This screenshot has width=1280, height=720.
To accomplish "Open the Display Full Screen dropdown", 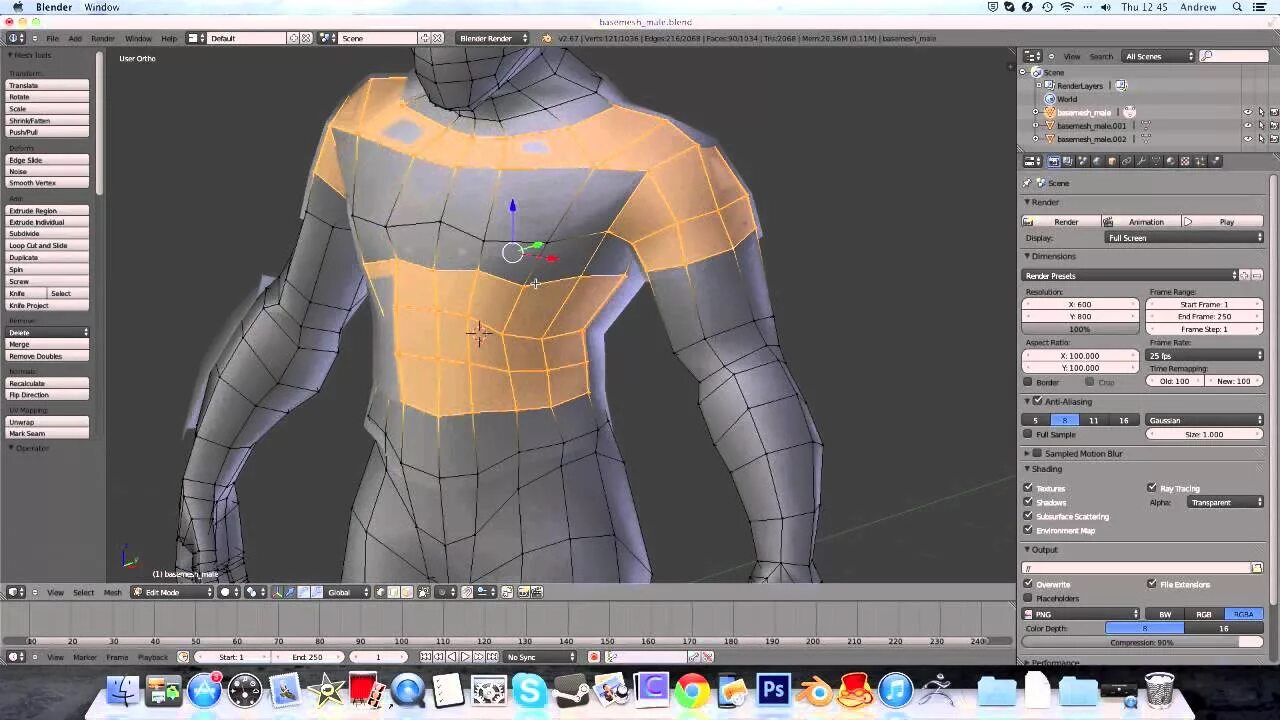I will click(1184, 238).
